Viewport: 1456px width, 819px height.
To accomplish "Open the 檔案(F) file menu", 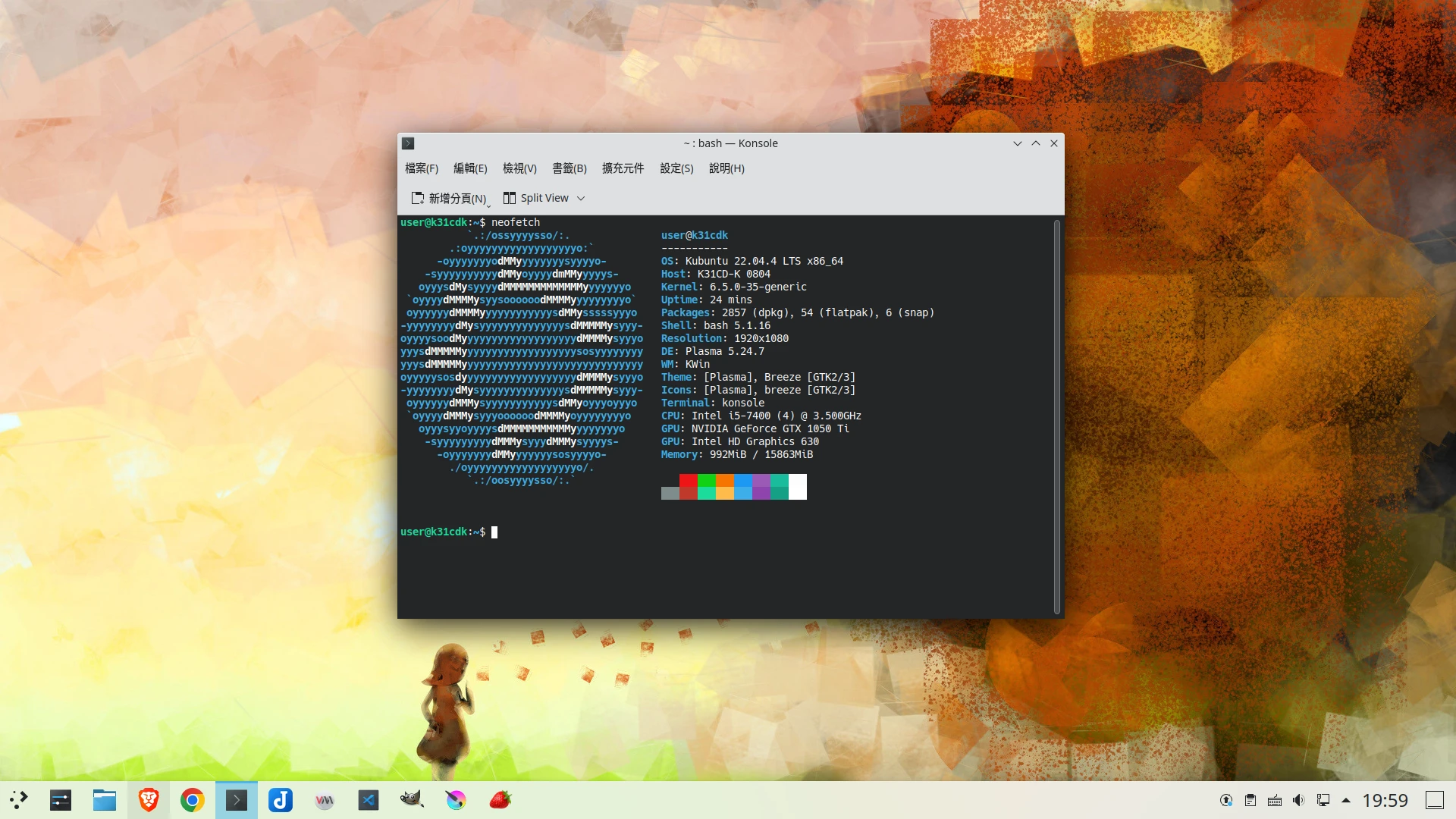I will (x=422, y=168).
